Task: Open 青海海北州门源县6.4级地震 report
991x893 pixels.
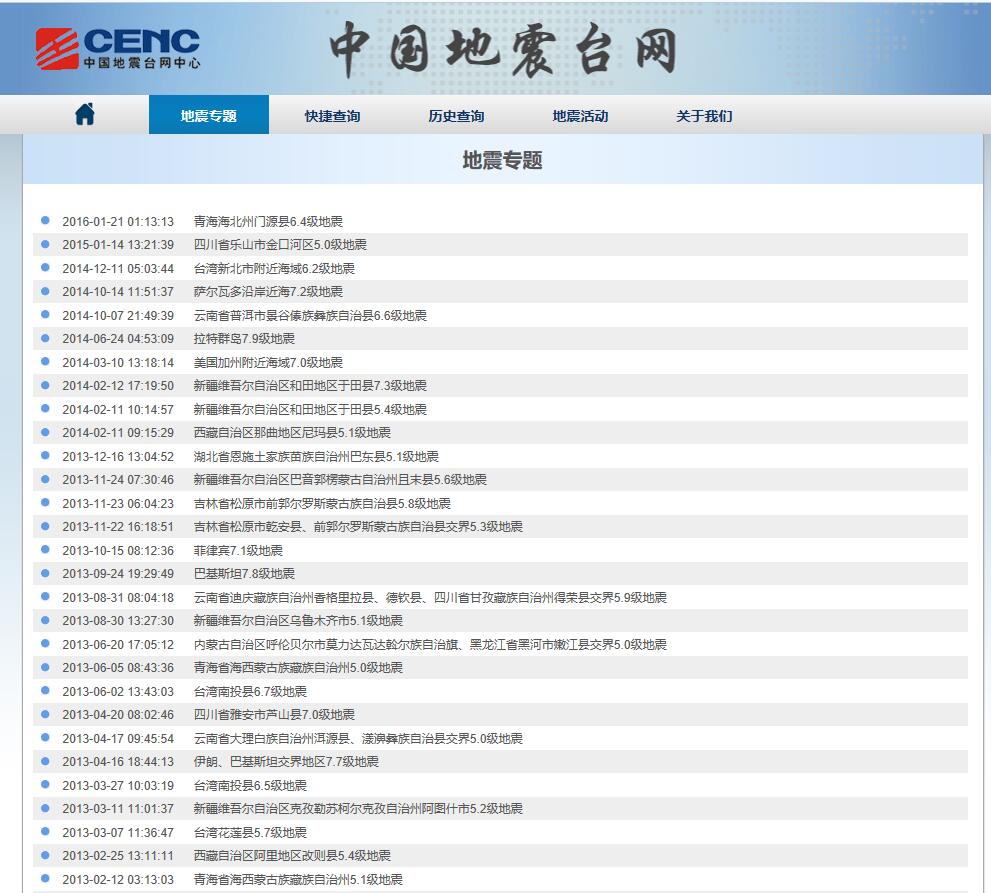Action: [x=268, y=222]
